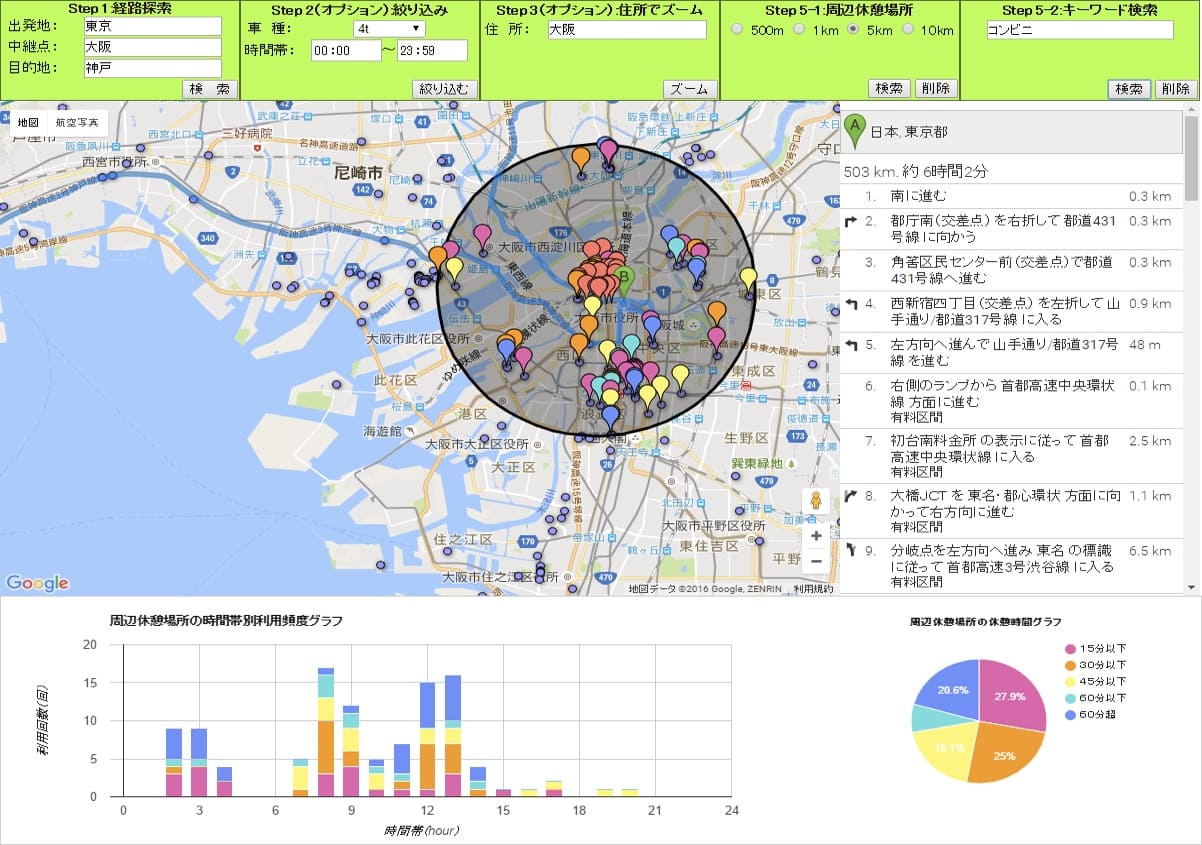Zoom in the map with plus button
Image resolution: width=1202 pixels, height=845 pixels.
(x=816, y=536)
